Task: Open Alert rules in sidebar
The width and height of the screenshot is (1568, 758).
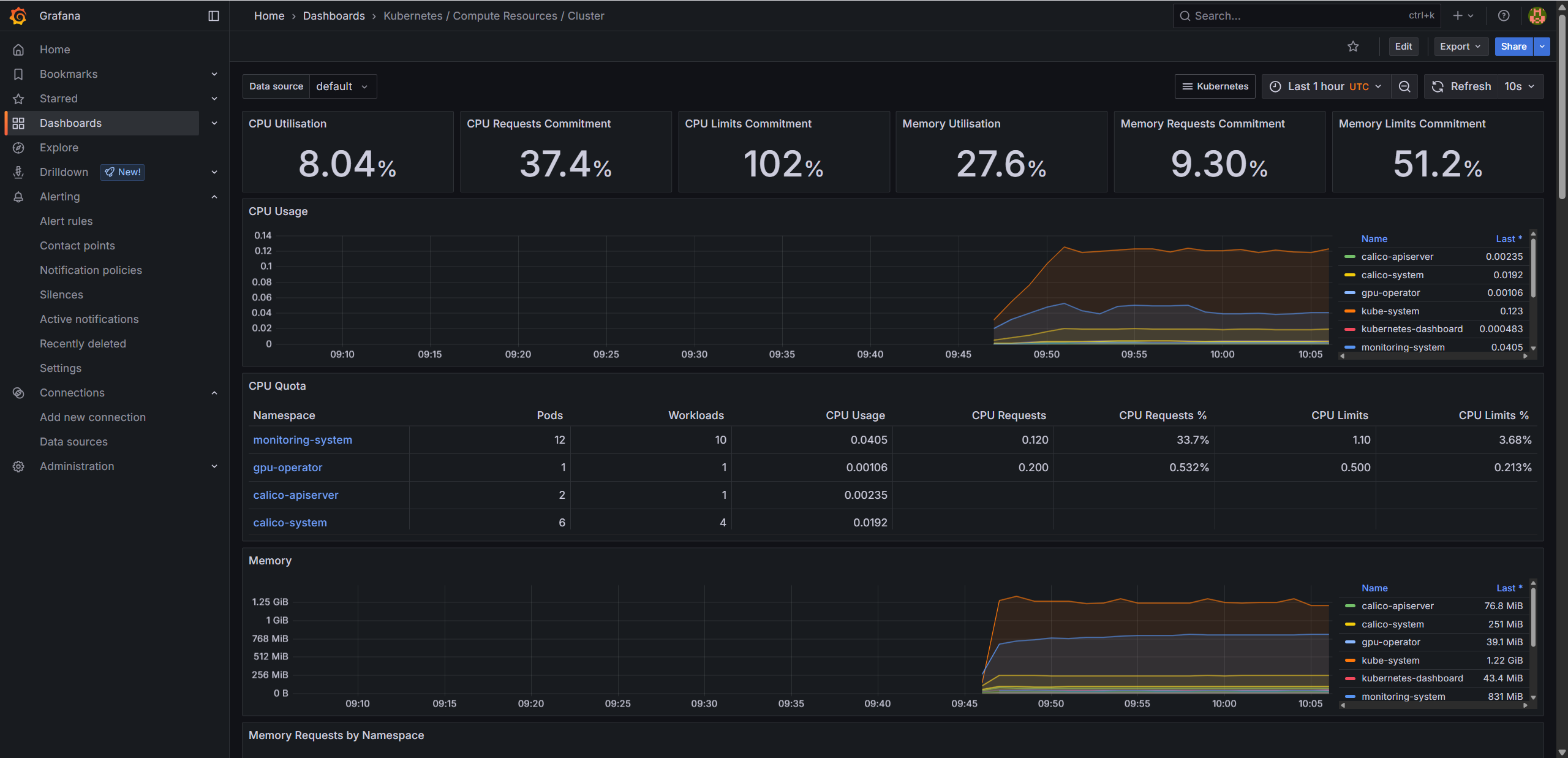Action: [x=66, y=221]
